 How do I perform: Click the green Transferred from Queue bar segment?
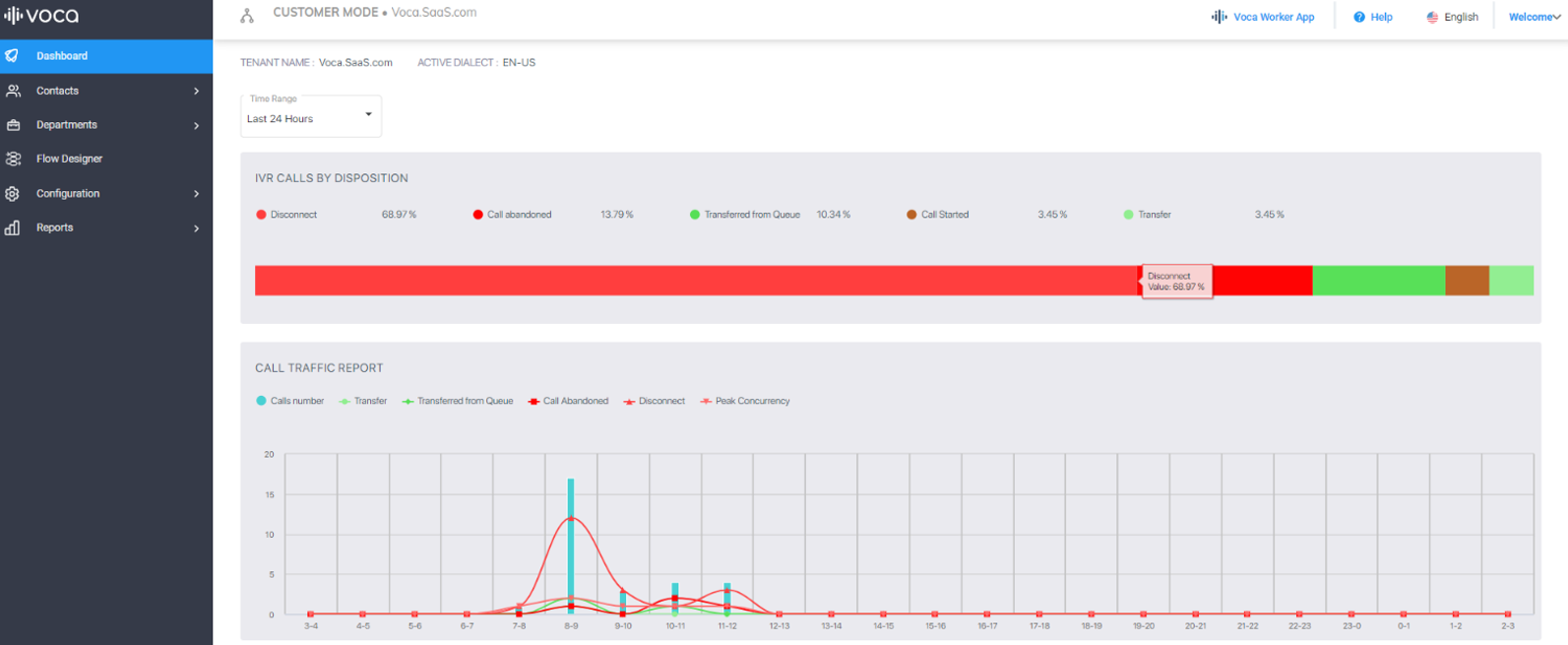click(x=1378, y=281)
